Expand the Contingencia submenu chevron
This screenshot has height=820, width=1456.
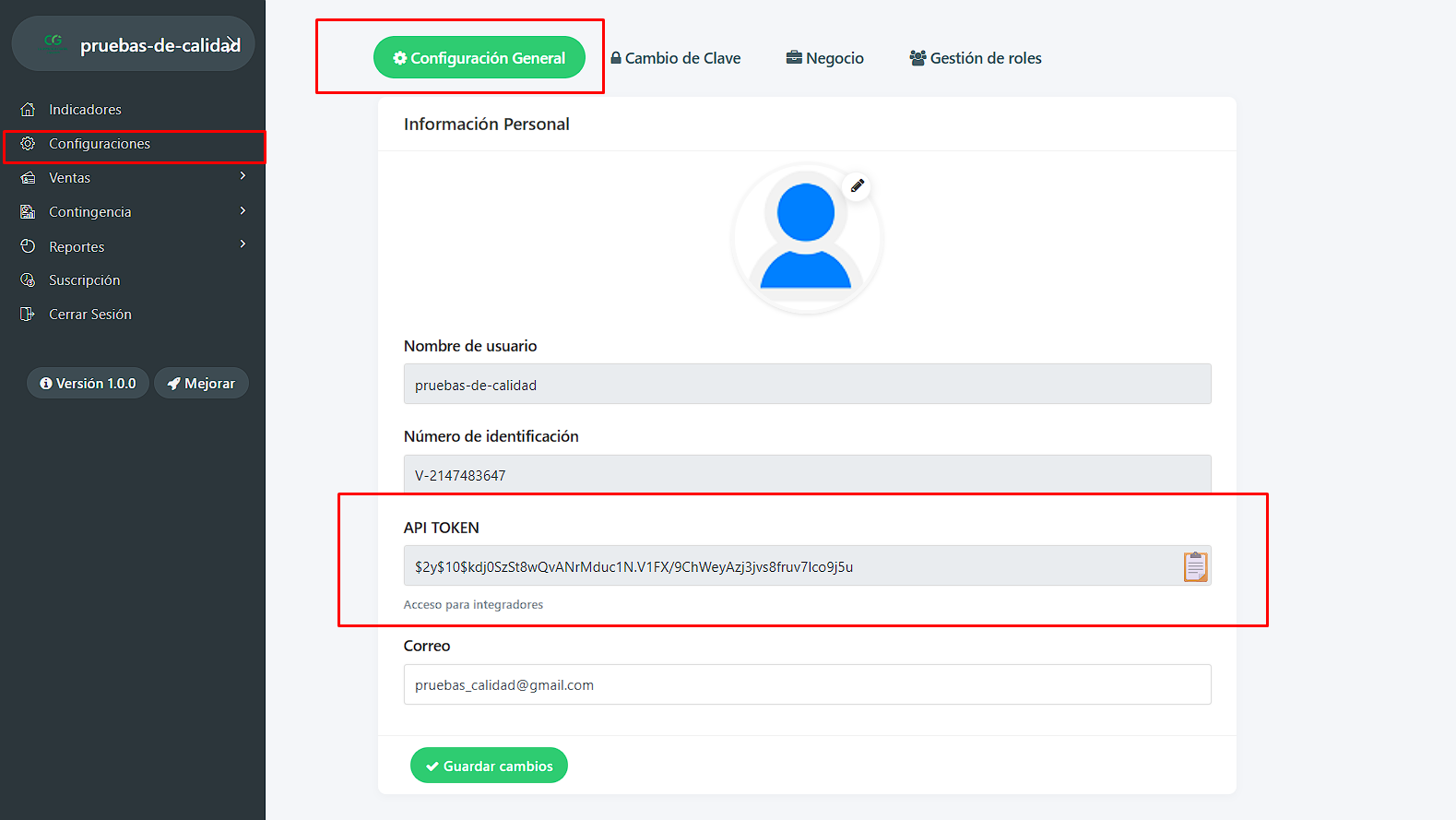coord(243,211)
